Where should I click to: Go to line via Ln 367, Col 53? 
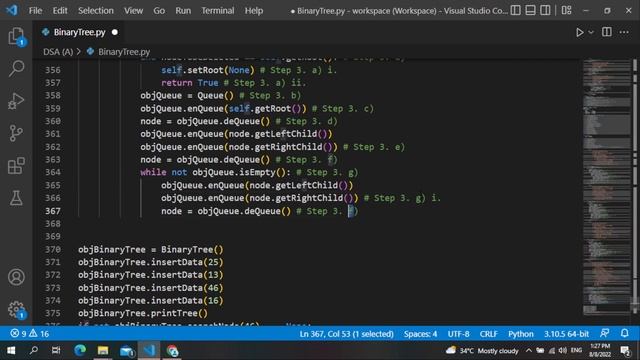[346, 334]
